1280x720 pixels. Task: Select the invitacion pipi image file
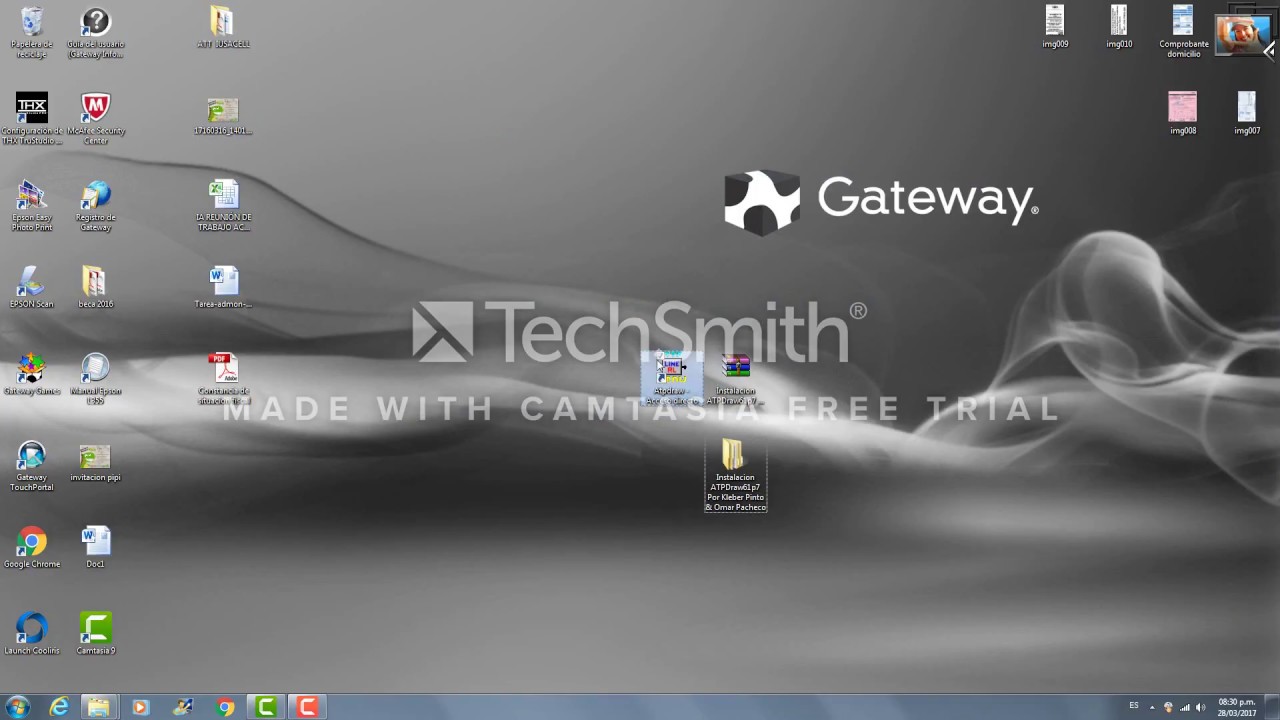click(x=95, y=461)
